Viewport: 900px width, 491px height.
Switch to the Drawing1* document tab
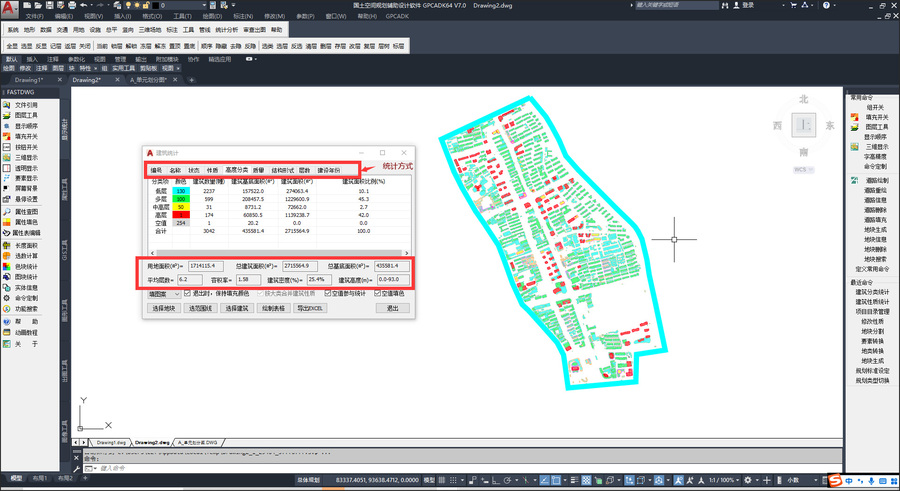pos(29,80)
